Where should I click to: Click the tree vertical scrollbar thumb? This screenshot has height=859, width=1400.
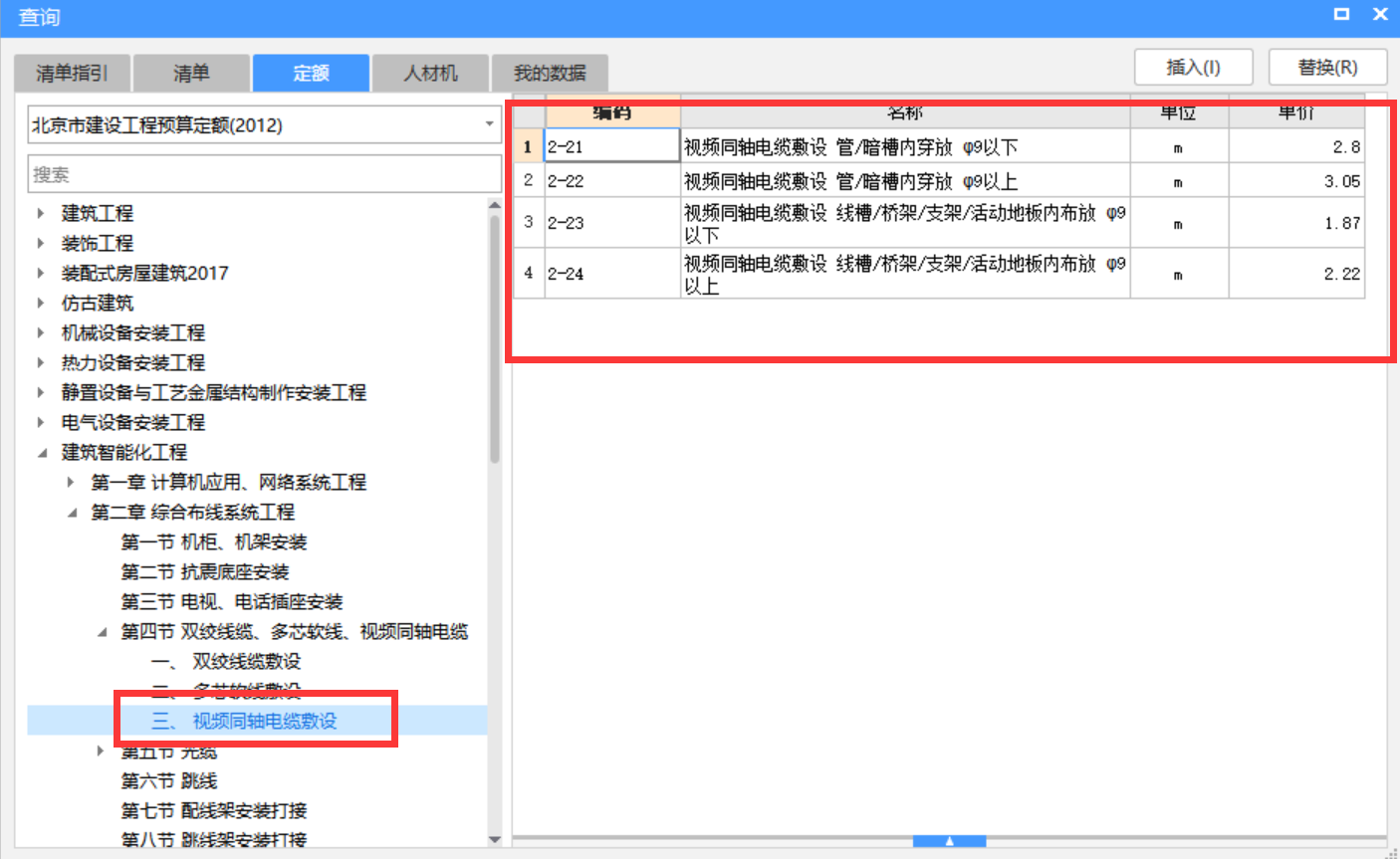coord(495,338)
